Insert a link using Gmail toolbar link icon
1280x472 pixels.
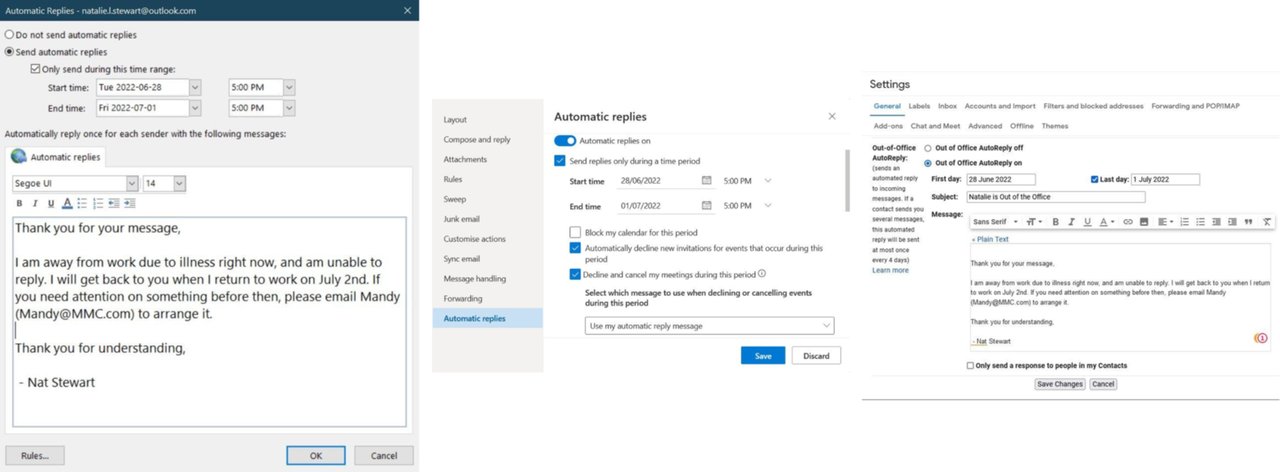point(1128,221)
